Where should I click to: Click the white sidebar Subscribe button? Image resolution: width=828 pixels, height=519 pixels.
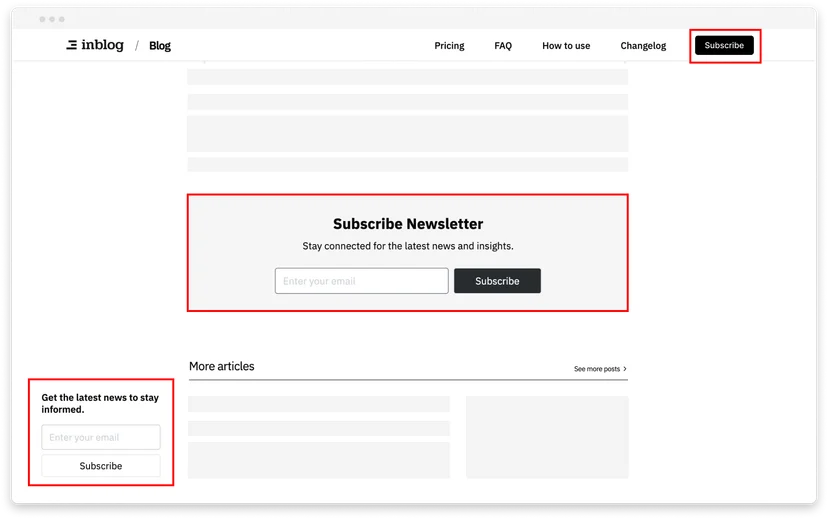click(x=101, y=466)
